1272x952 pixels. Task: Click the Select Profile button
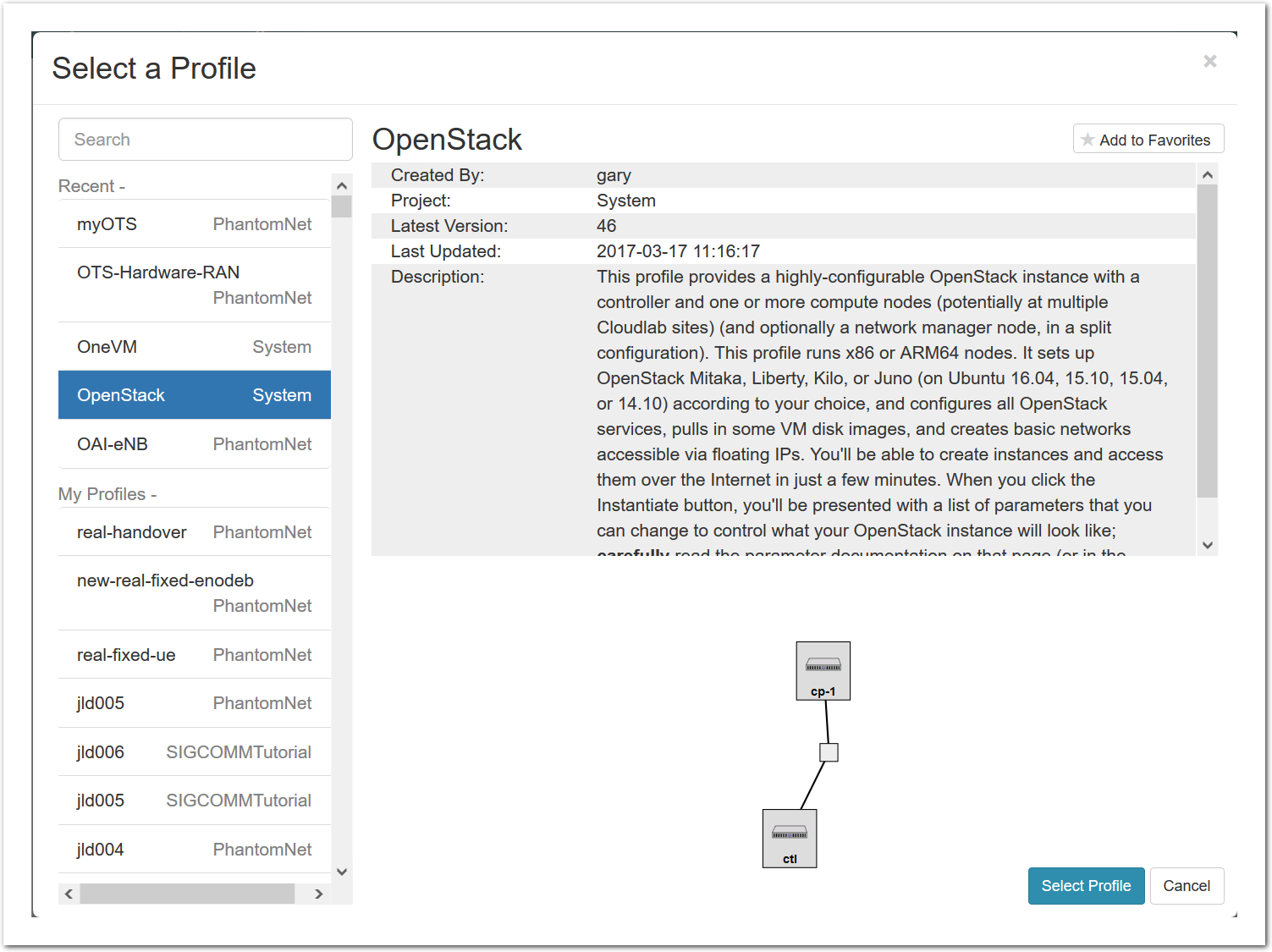coord(1086,886)
